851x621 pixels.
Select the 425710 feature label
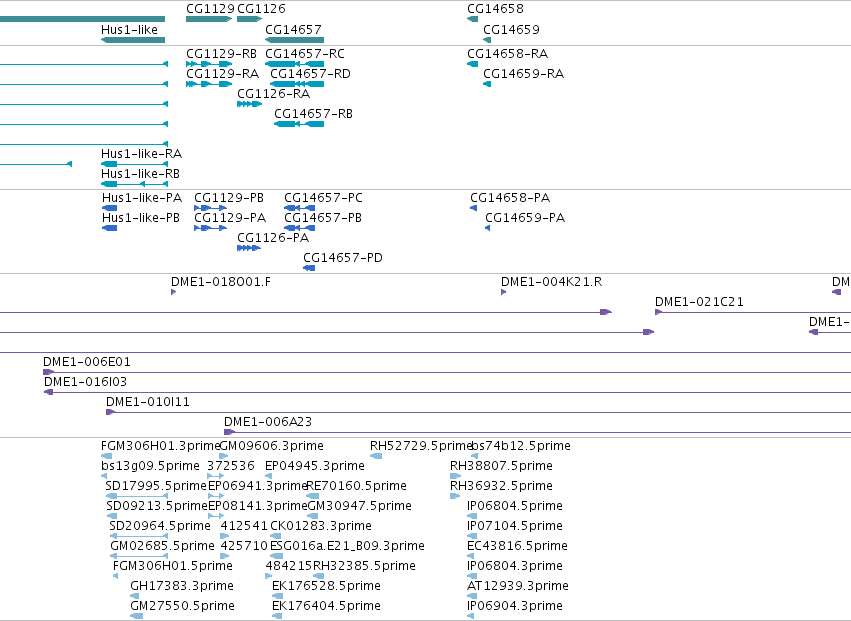point(244,547)
